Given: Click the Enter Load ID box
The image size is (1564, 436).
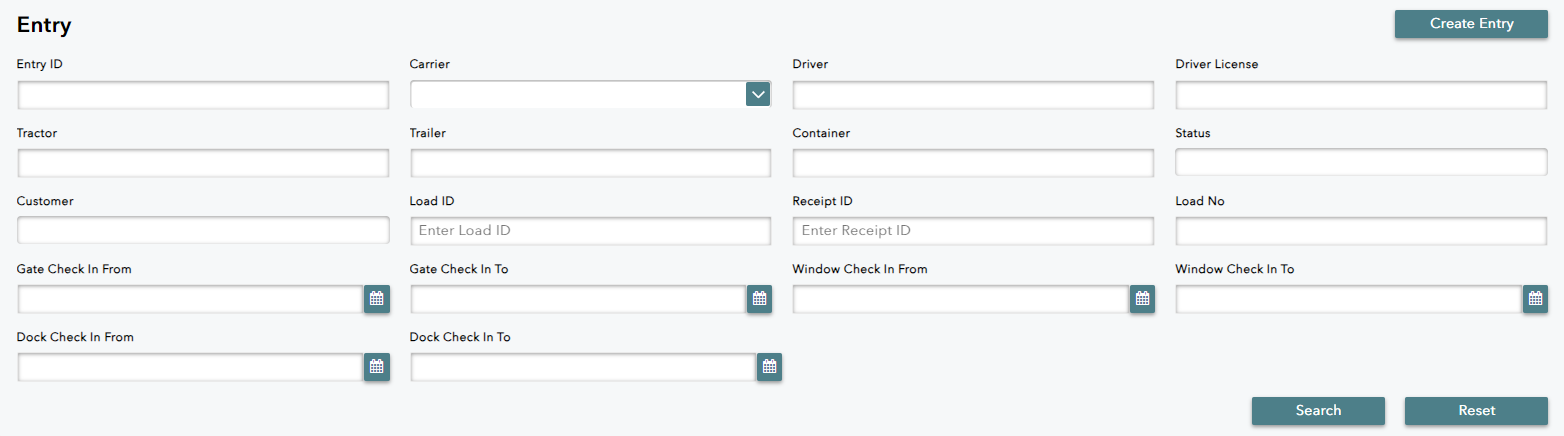Looking at the screenshot, I should coord(590,231).
